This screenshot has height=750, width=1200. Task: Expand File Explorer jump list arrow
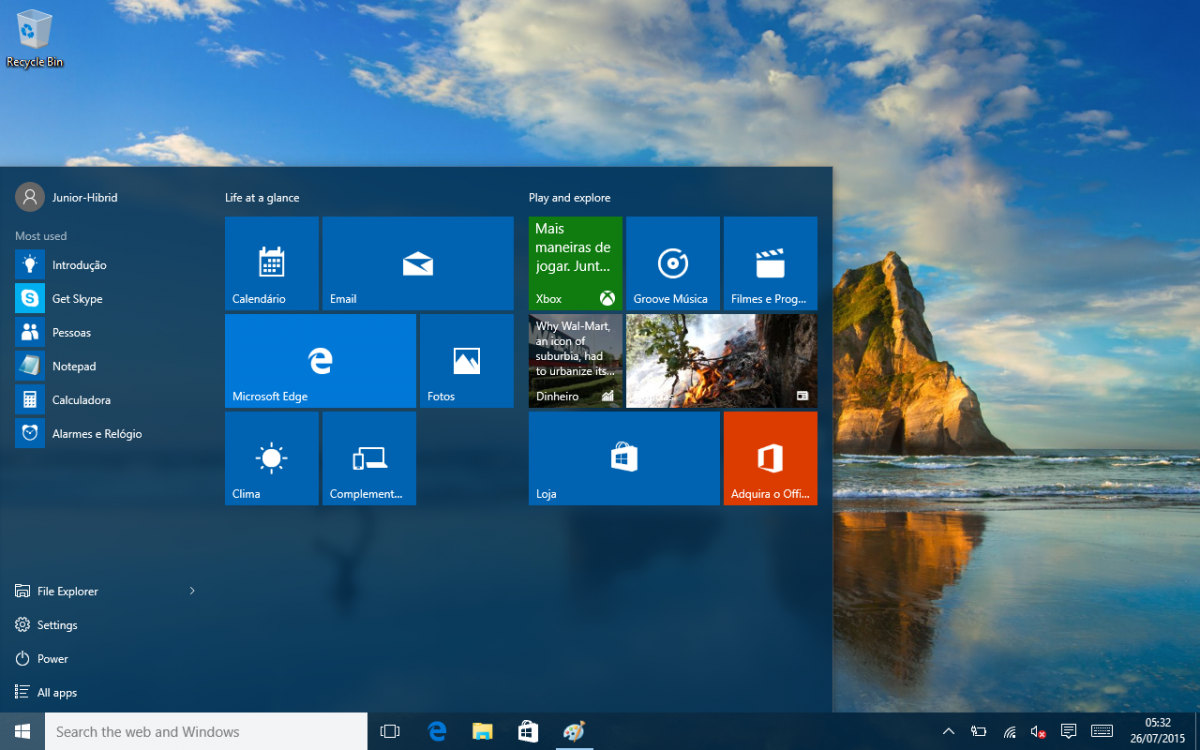click(193, 591)
